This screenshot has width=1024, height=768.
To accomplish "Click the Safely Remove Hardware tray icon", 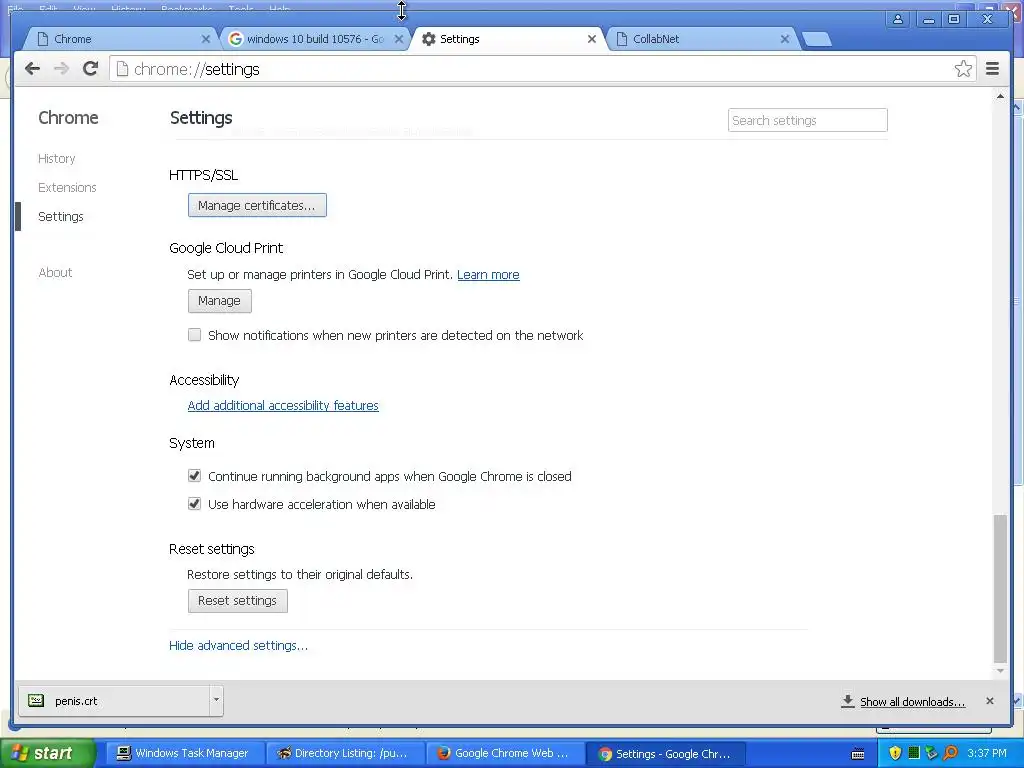I will point(931,753).
